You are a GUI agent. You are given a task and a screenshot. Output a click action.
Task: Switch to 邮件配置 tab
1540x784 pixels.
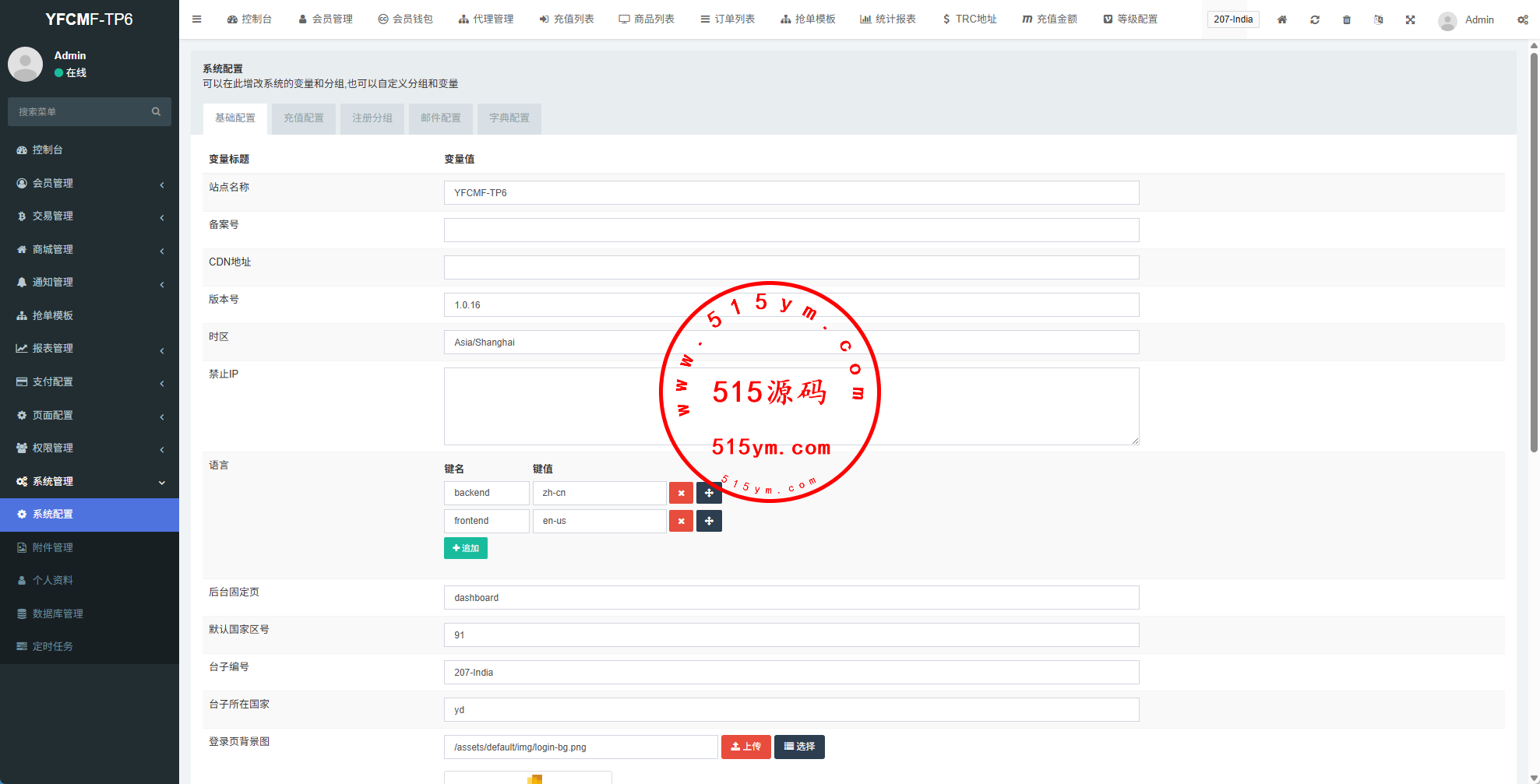pyautogui.click(x=440, y=118)
